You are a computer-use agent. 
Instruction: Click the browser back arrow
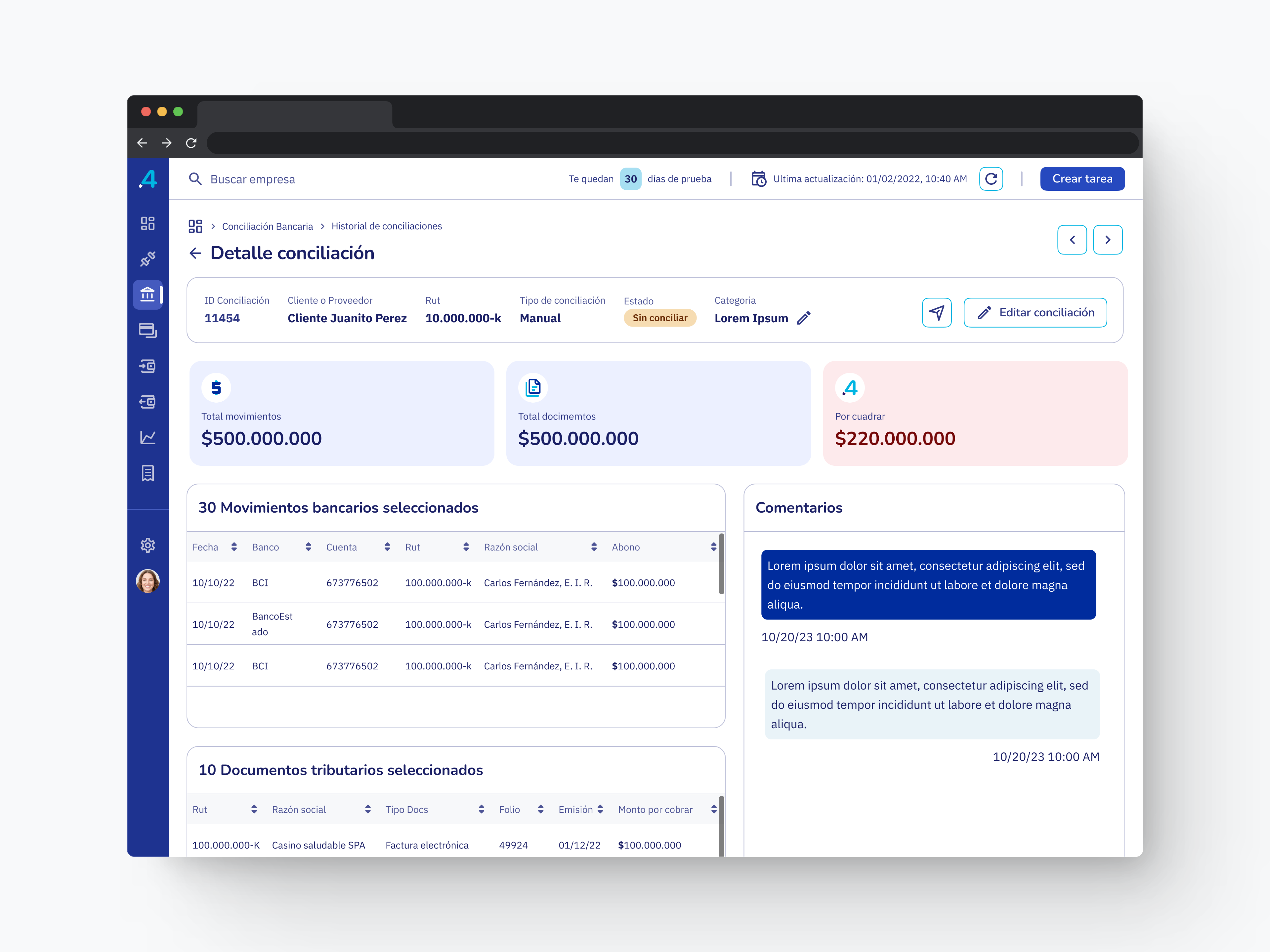pyautogui.click(x=143, y=143)
